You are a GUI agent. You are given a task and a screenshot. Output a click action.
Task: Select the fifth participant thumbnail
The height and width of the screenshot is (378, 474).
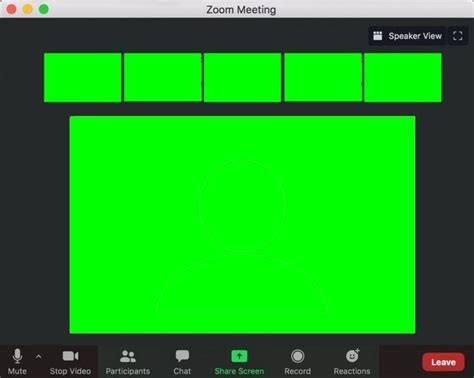pyautogui.click(x=403, y=77)
